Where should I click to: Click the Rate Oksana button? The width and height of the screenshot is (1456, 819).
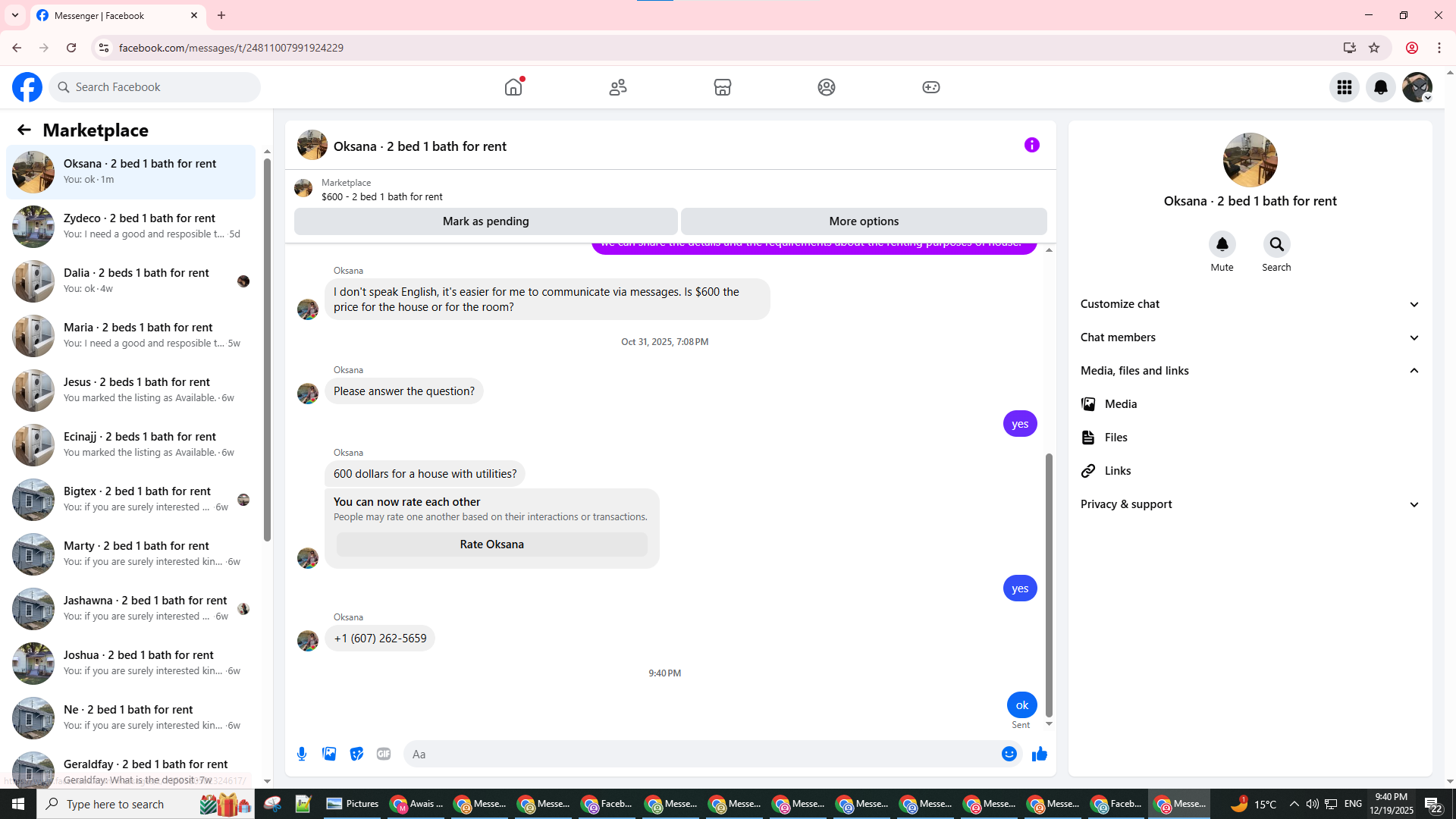491,544
